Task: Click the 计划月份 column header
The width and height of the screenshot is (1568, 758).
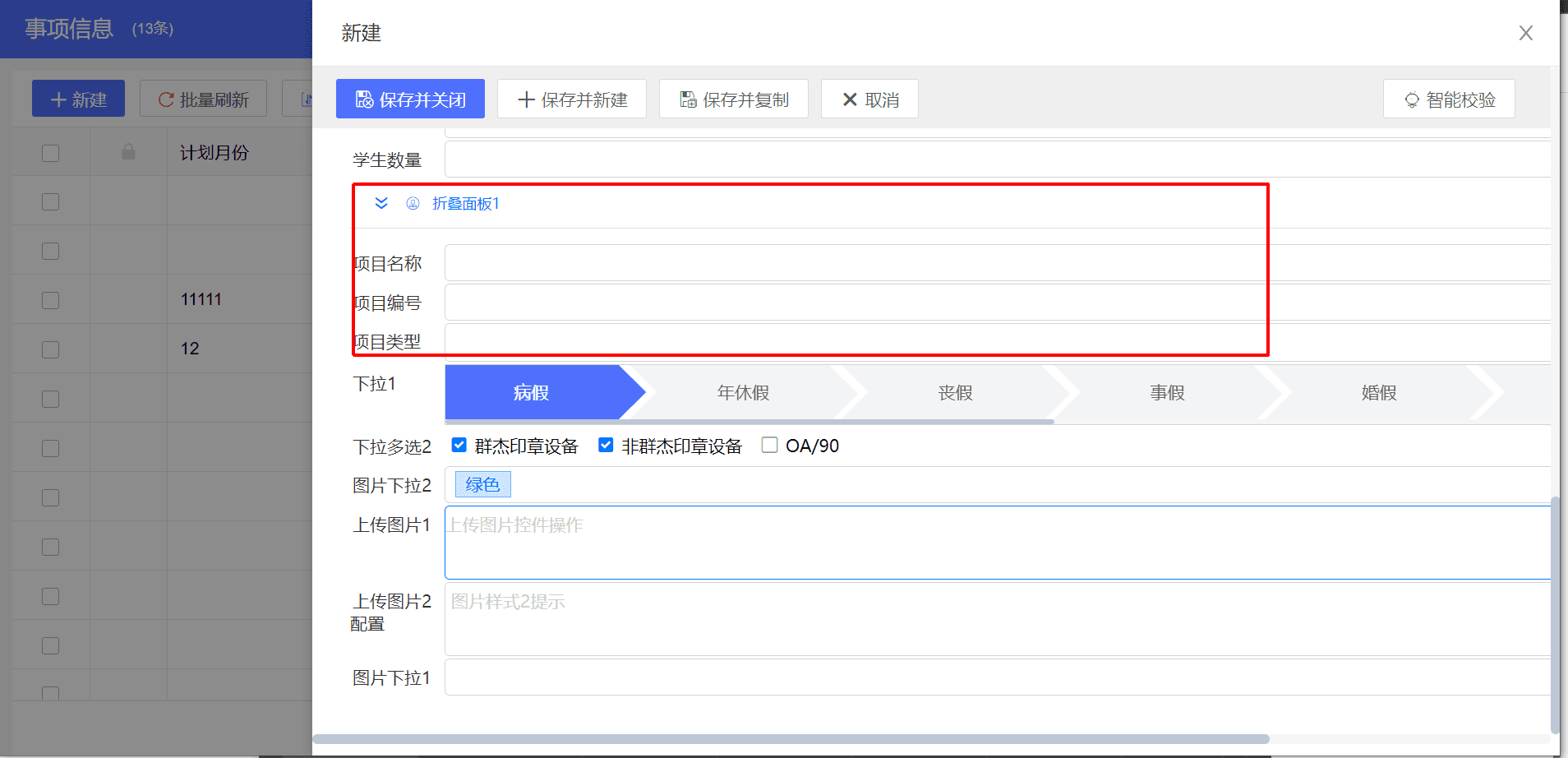Action: [214, 153]
